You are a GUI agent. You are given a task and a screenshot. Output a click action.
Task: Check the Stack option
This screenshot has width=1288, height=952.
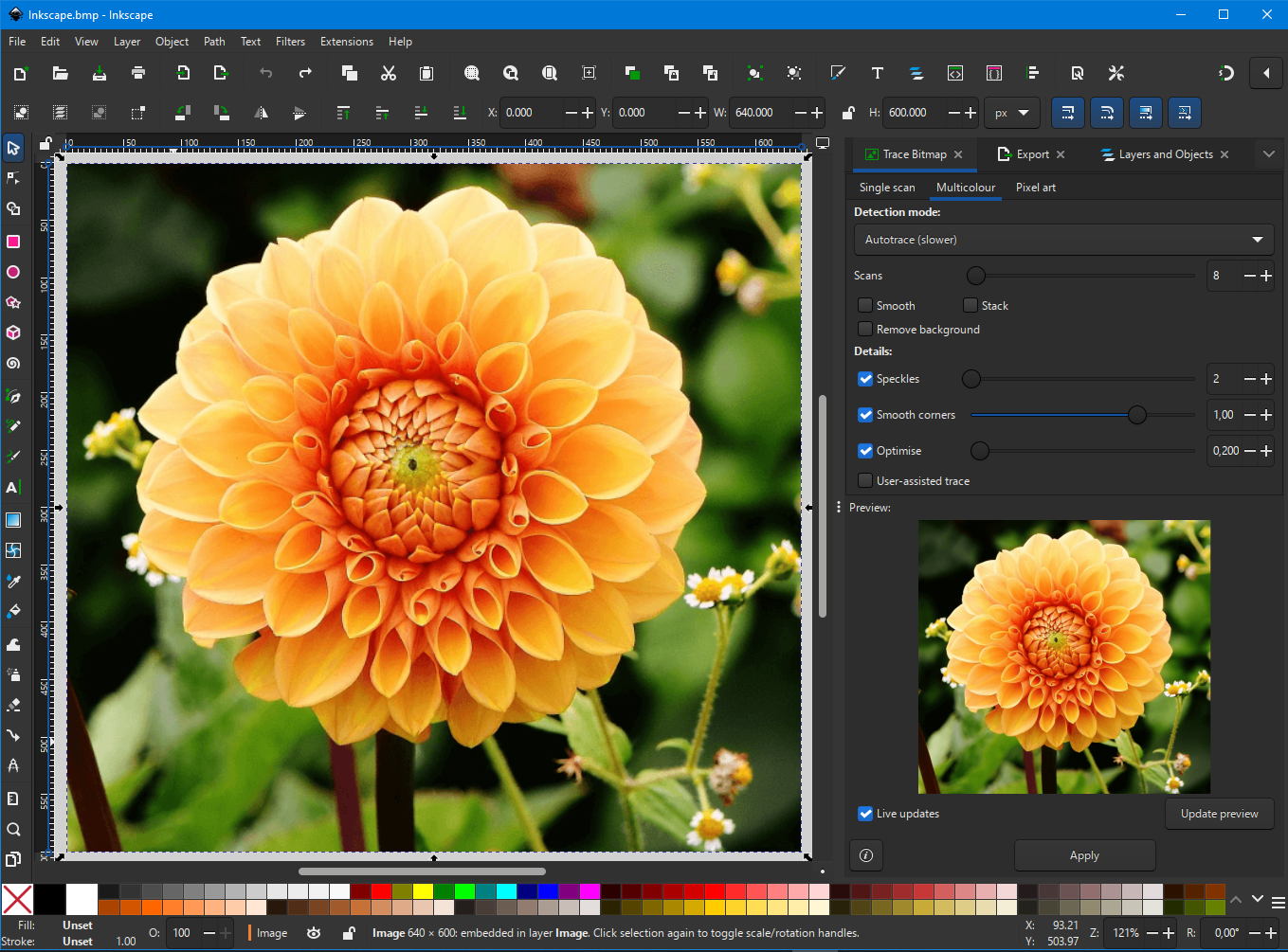pyautogui.click(x=970, y=305)
